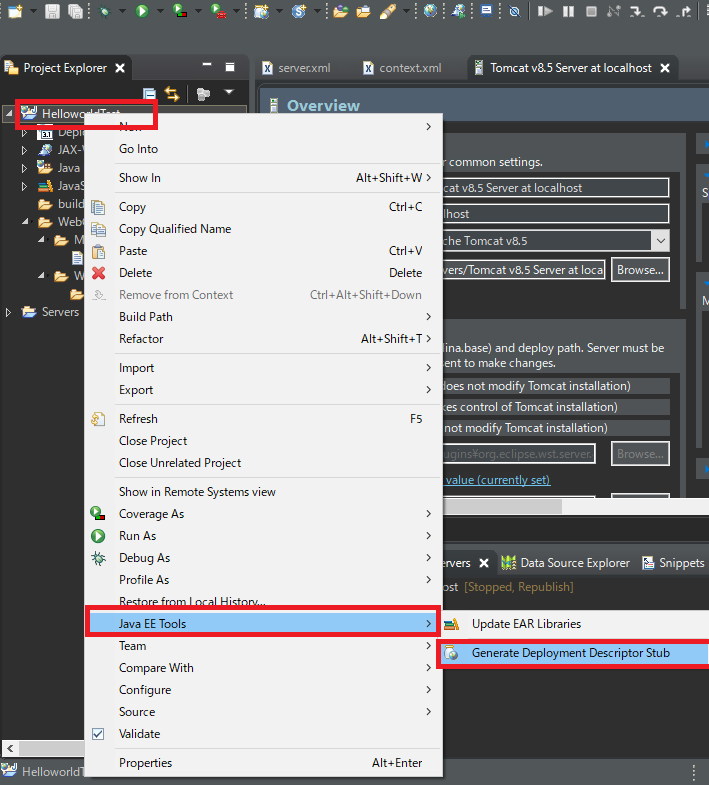Click the 'value (currently set)' link
This screenshot has height=785, width=709.
[x=498, y=480]
